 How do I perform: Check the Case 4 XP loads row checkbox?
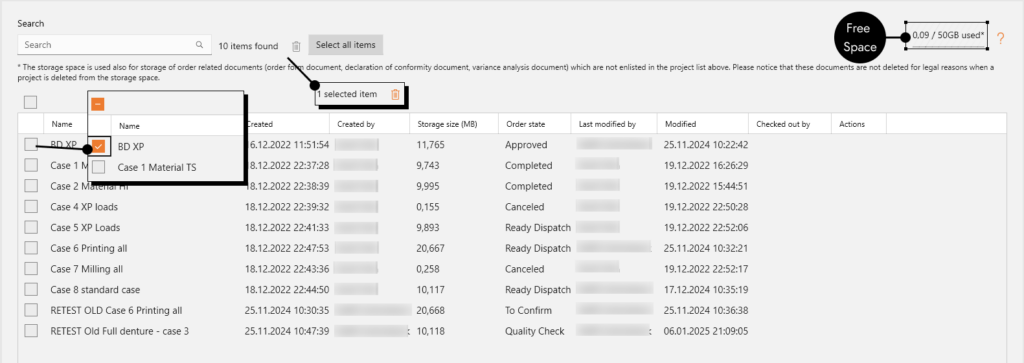31,207
